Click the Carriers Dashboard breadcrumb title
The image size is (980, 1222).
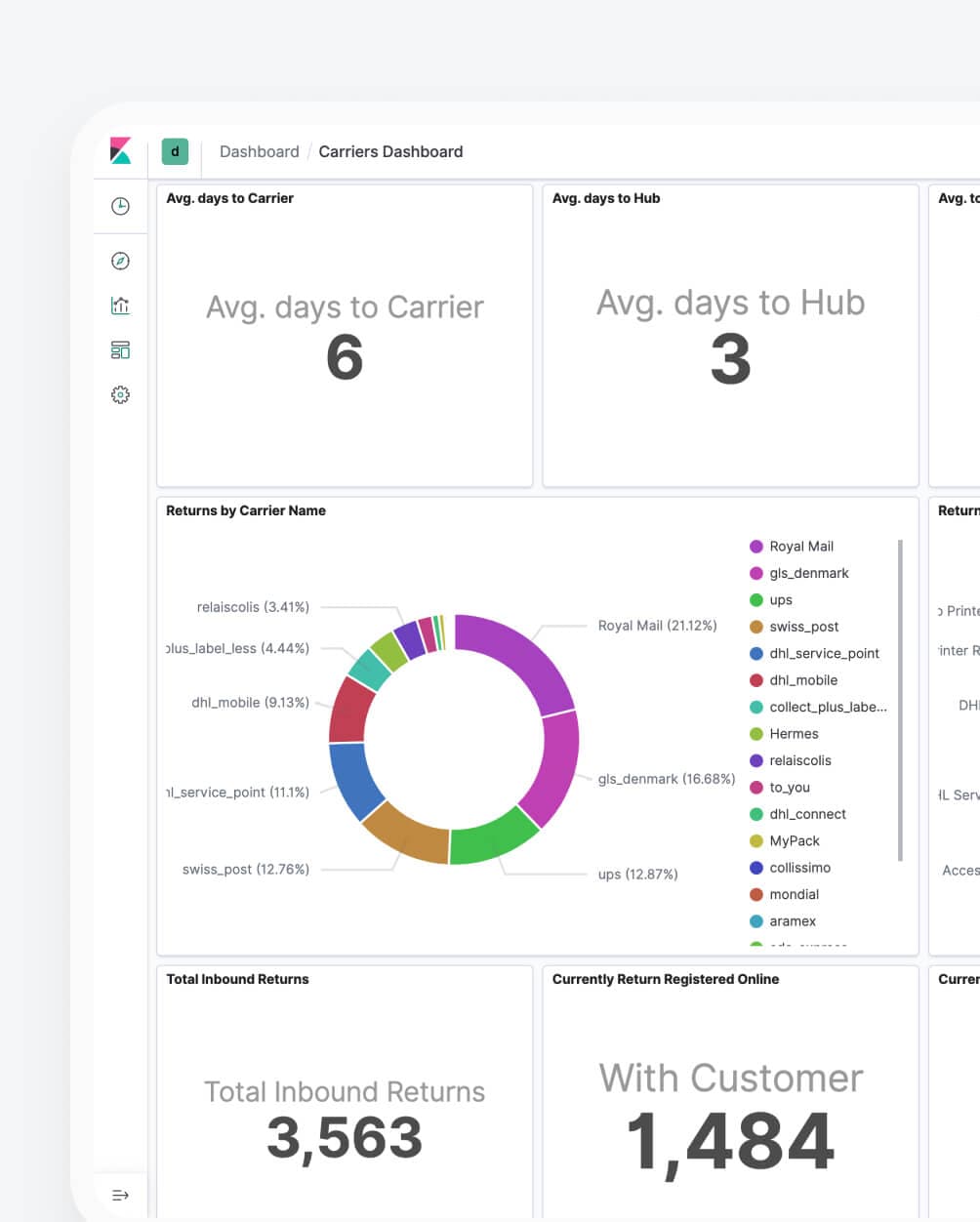tap(390, 151)
